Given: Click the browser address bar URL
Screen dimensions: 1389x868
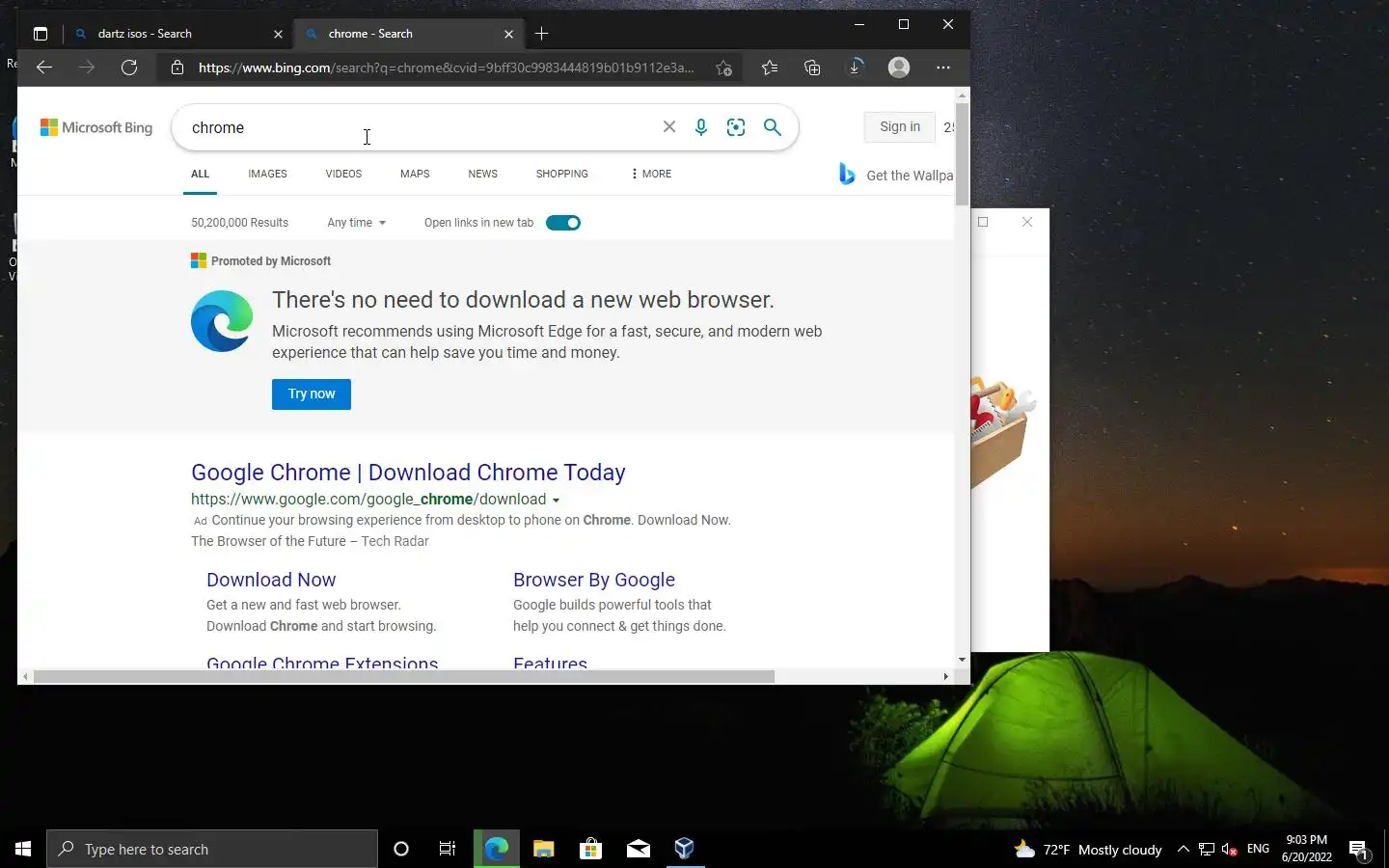Looking at the screenshot, I should (446, 68).
